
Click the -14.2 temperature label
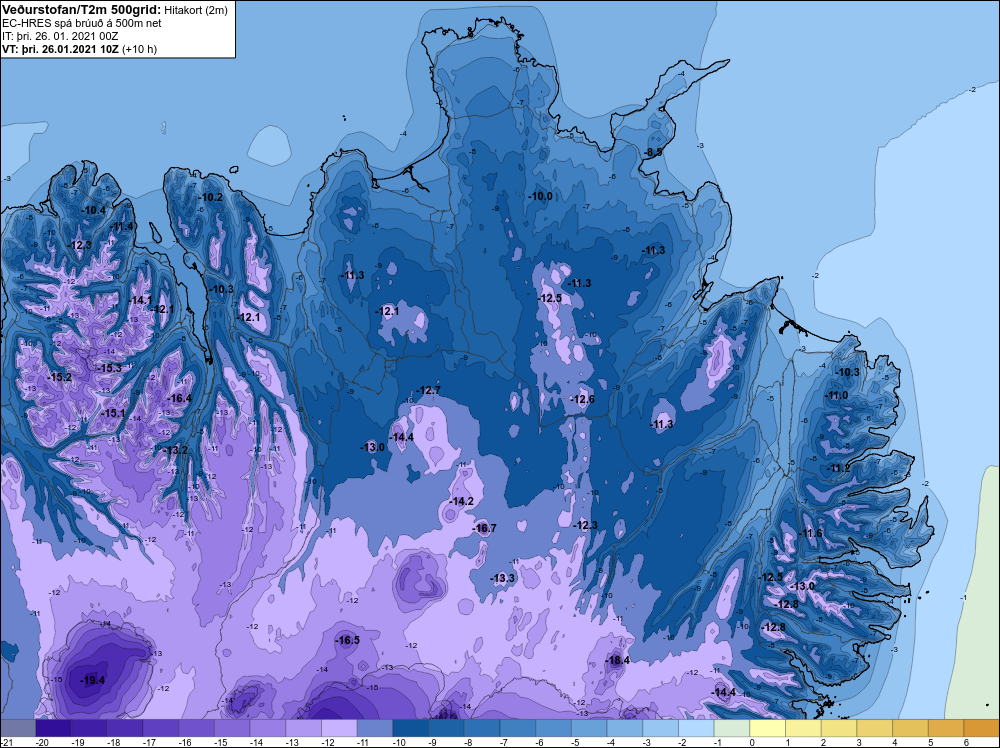pos(462,502)
